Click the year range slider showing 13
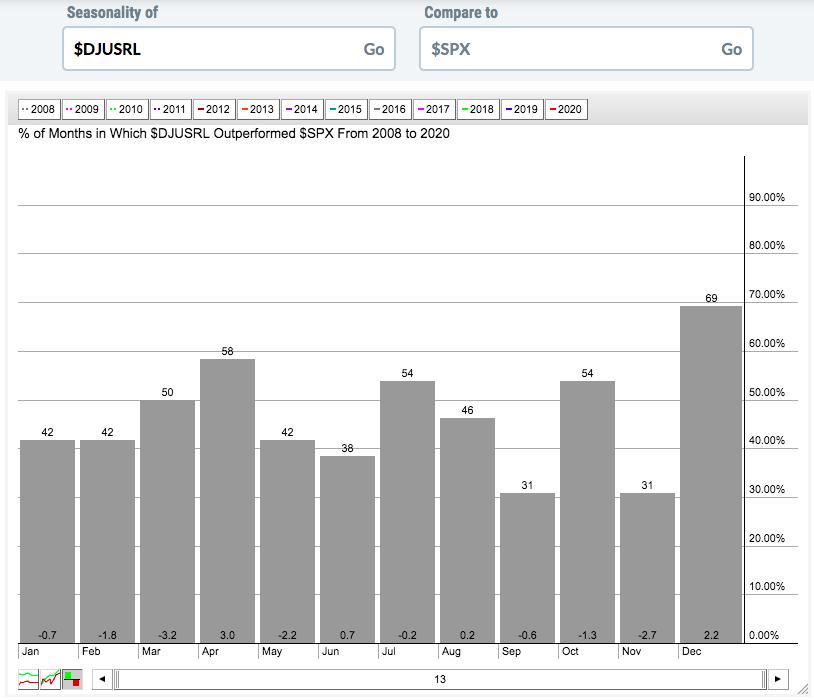 point(440,679)
